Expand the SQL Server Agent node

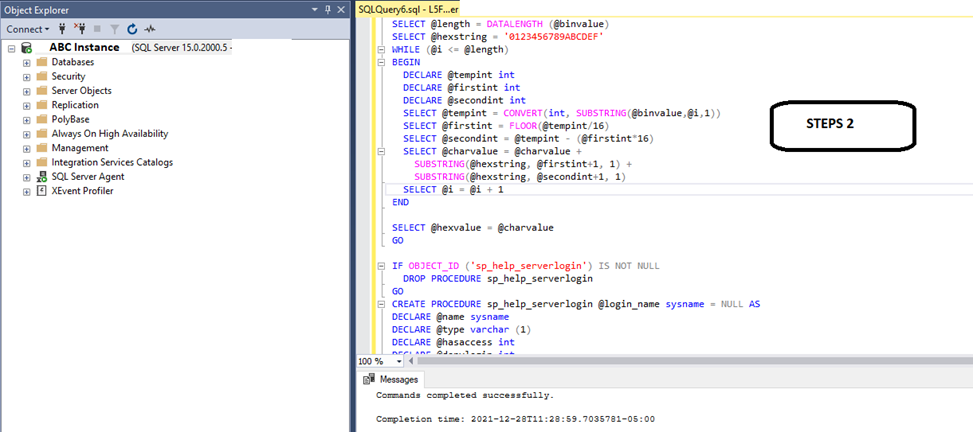27,177
